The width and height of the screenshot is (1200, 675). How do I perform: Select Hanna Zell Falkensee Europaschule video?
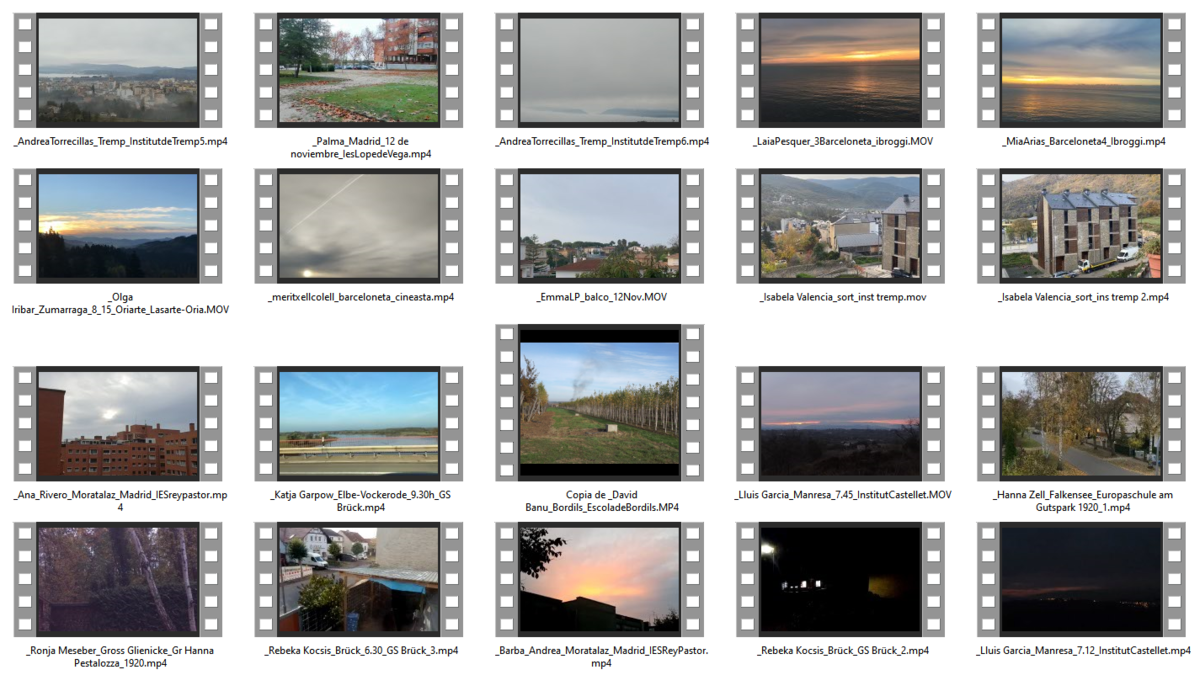pos(1081,423)
